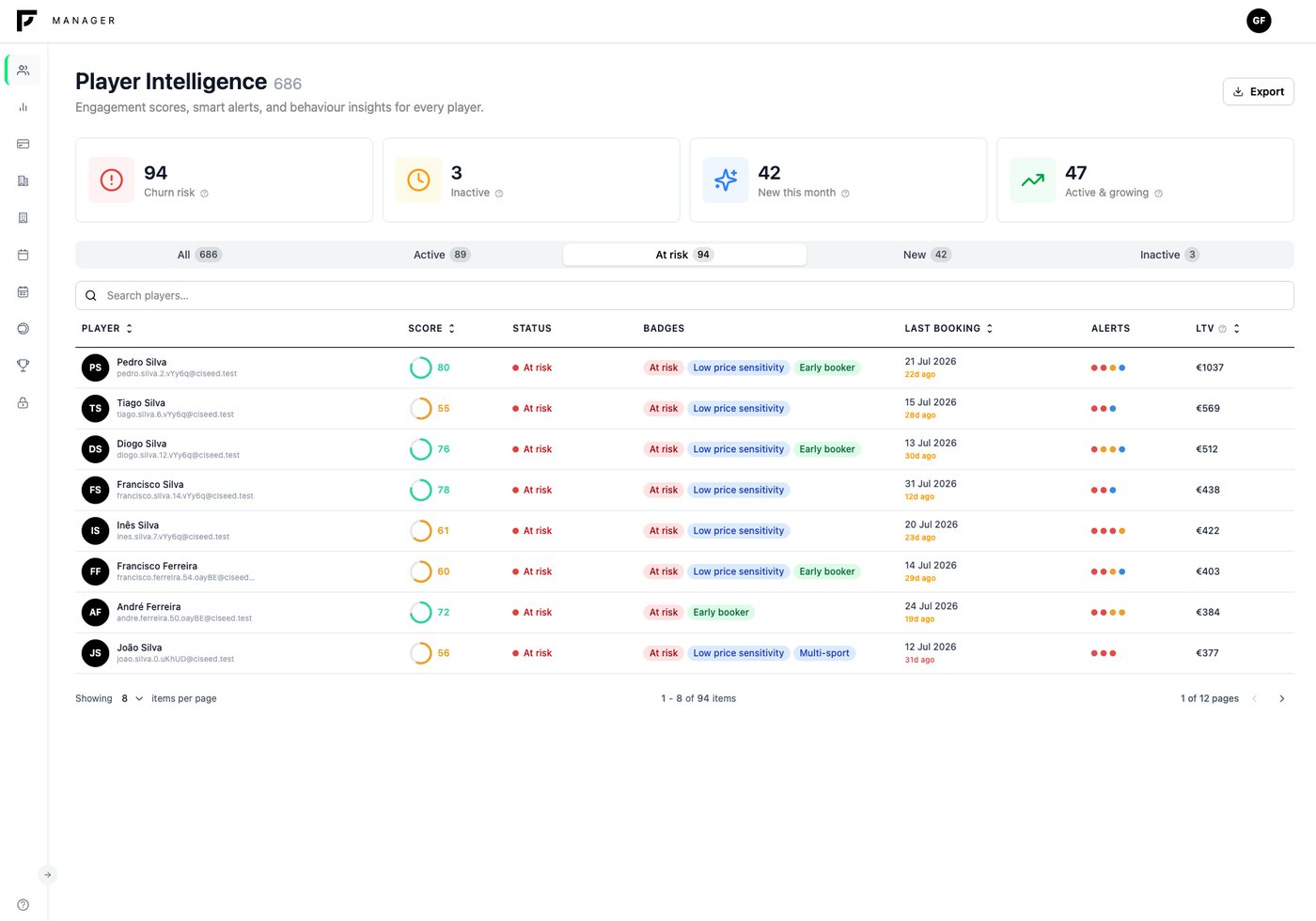1316x921 pixels.
Task: Click the info icon beside LTV header
Action: (x=1222, y=329)
